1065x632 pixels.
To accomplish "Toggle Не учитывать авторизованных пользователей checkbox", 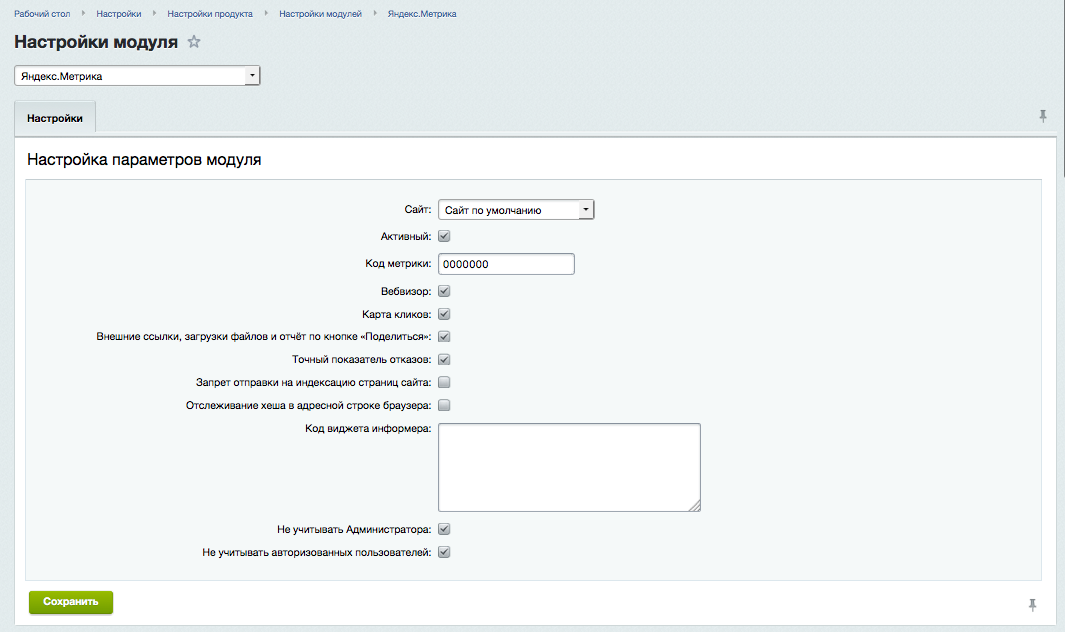I will click(445, 552).
